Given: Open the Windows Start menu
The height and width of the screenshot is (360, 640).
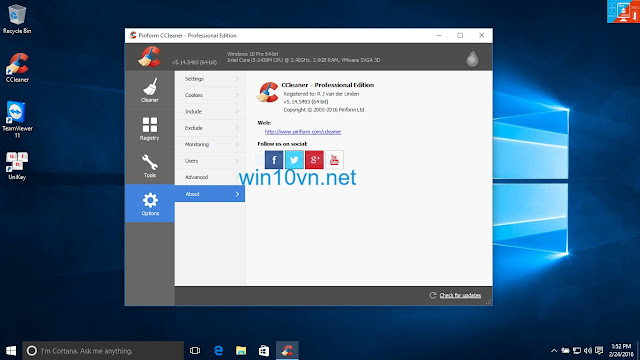Looking at the screenshot, I should point(11,351).
